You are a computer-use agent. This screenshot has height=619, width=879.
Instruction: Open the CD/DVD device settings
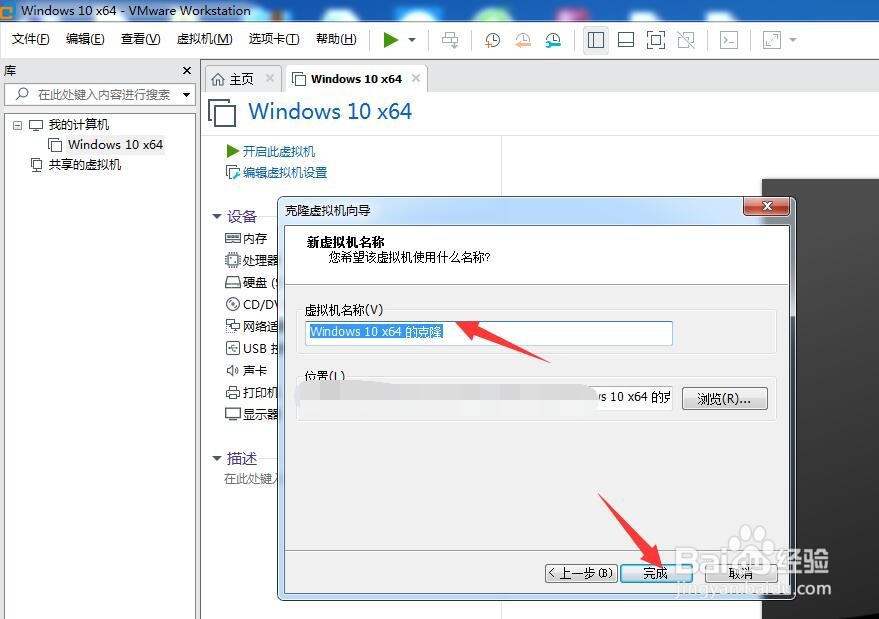click(x=254, y=304)
